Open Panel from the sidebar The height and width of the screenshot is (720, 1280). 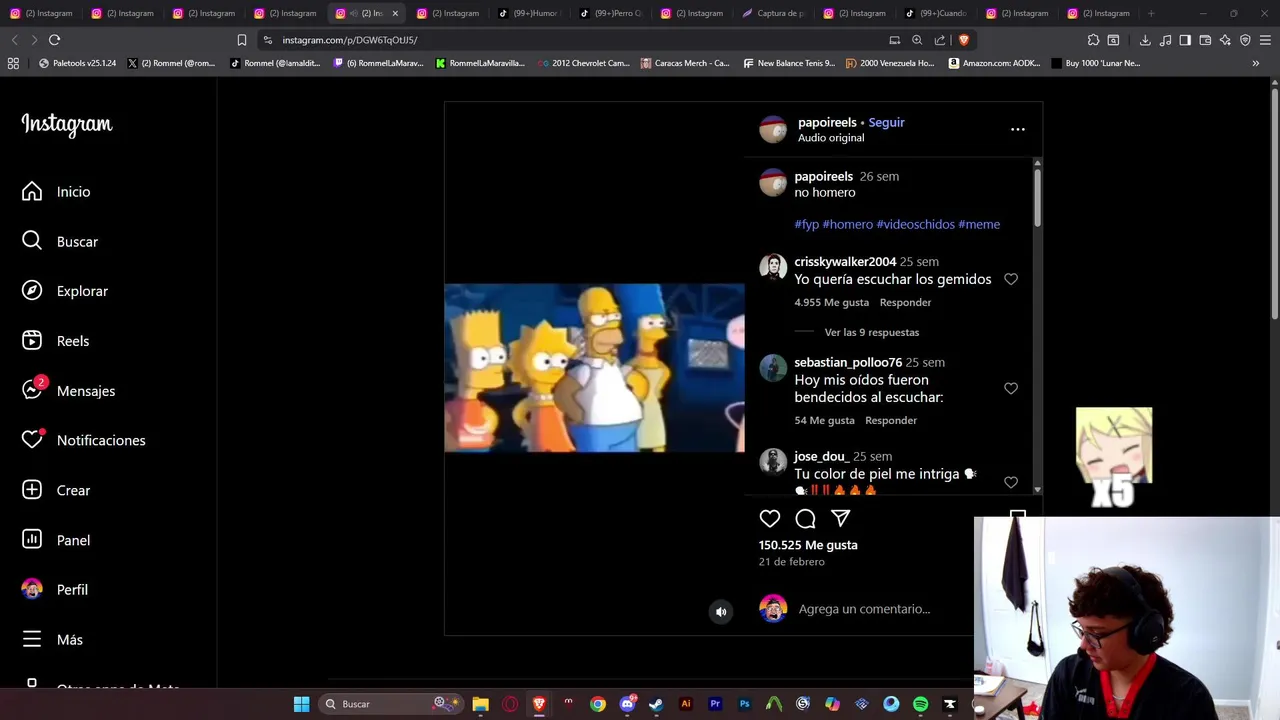pos(56,540)
